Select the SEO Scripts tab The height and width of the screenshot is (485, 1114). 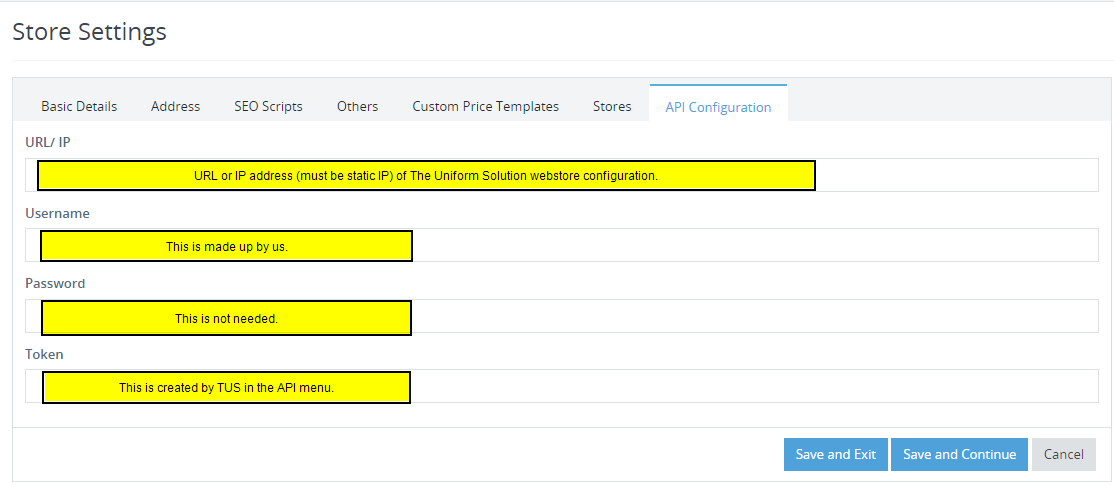268,106
